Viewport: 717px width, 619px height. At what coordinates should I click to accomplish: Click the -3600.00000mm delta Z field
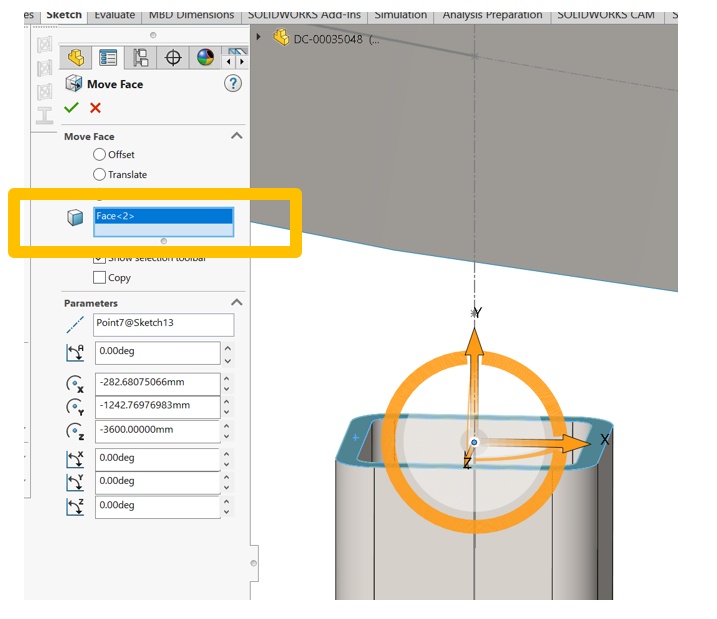pyautogui.click(x=158, y=431)
